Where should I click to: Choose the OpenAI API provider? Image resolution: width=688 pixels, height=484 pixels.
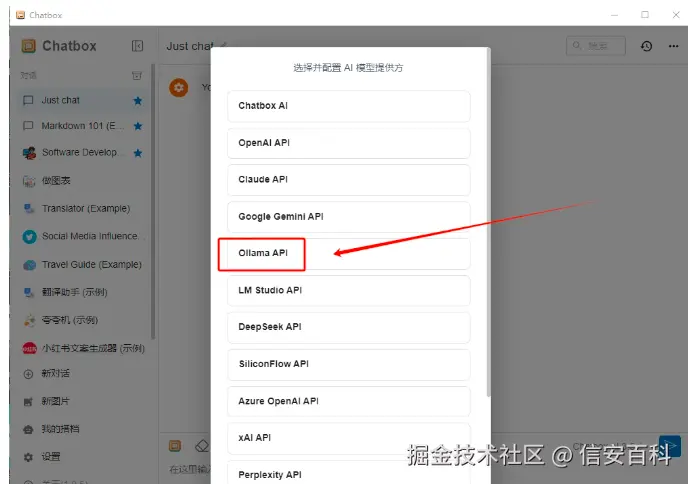348,143
